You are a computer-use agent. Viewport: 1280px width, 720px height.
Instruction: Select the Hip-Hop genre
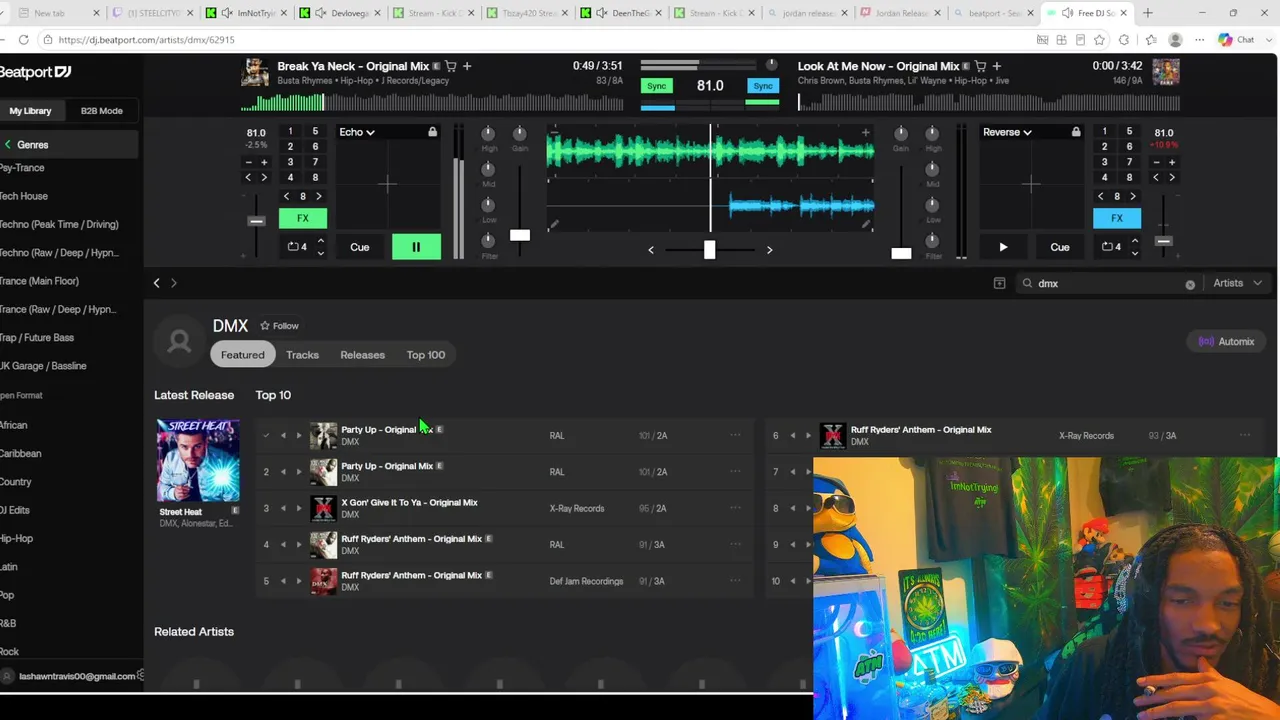(x=17, y=538)
